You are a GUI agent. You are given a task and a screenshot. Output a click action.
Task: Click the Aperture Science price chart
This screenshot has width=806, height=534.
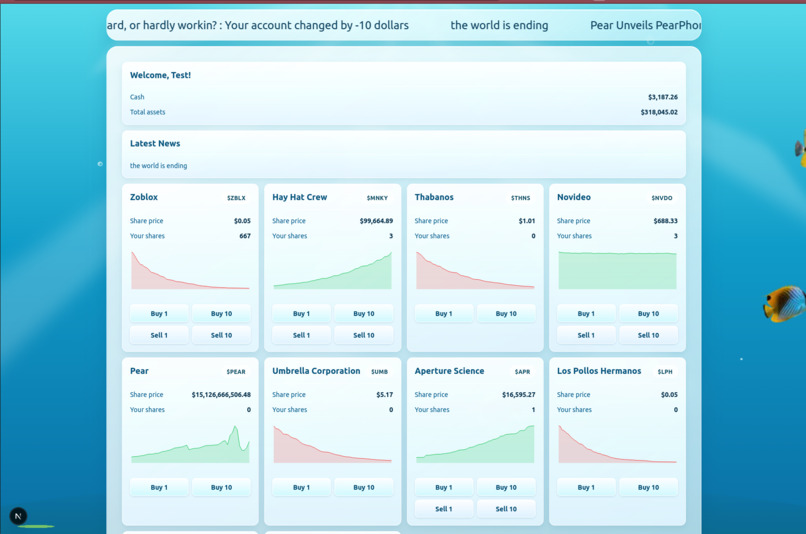(x=475, y=444)
